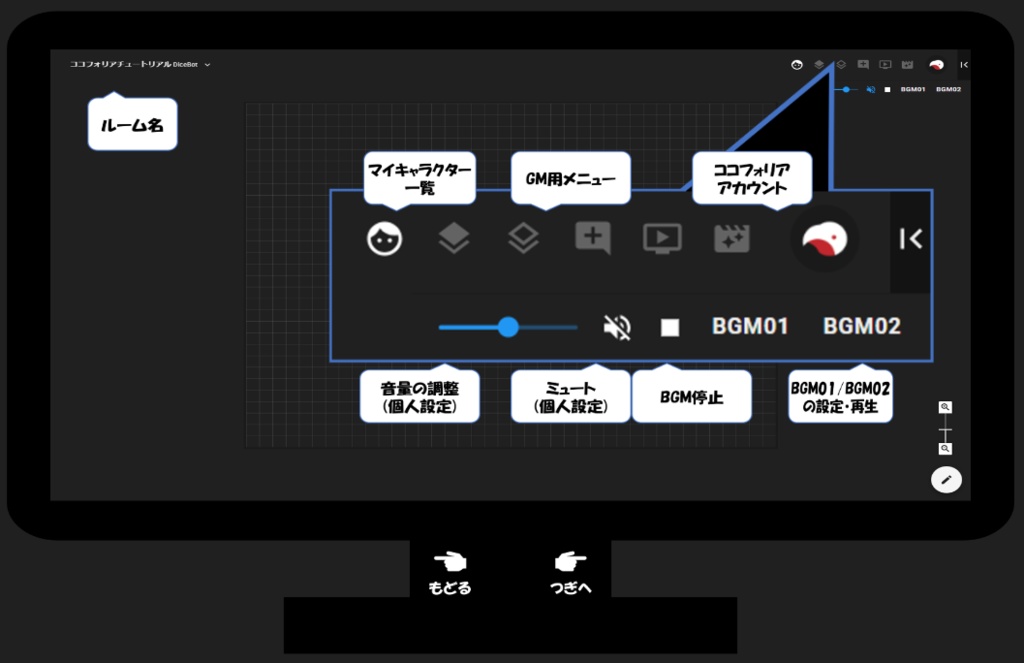Open the GM用メニュー layers icon

pos(523,239)
